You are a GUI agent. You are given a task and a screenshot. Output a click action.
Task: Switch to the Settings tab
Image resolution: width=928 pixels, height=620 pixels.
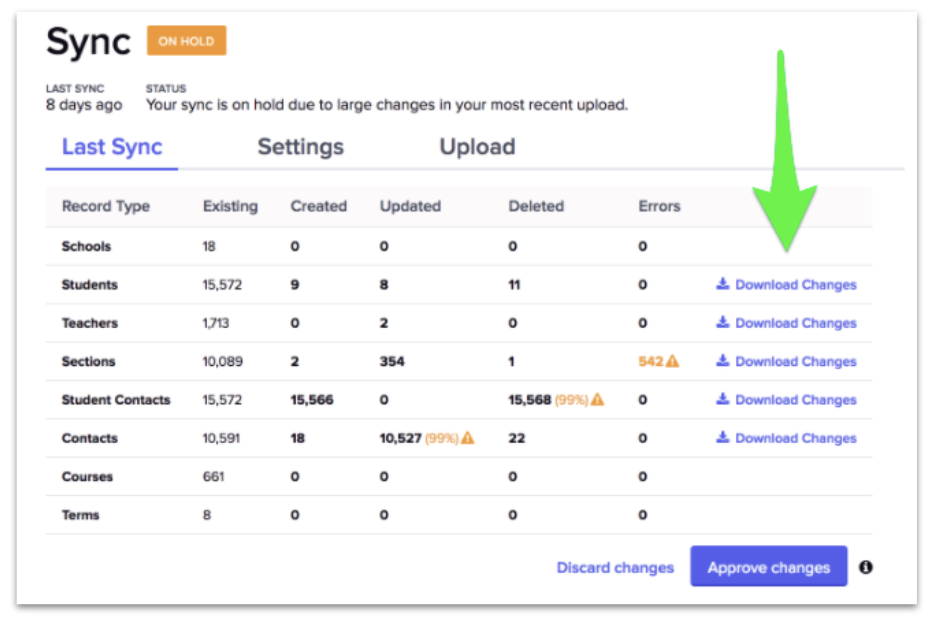(x=300, y=147)
